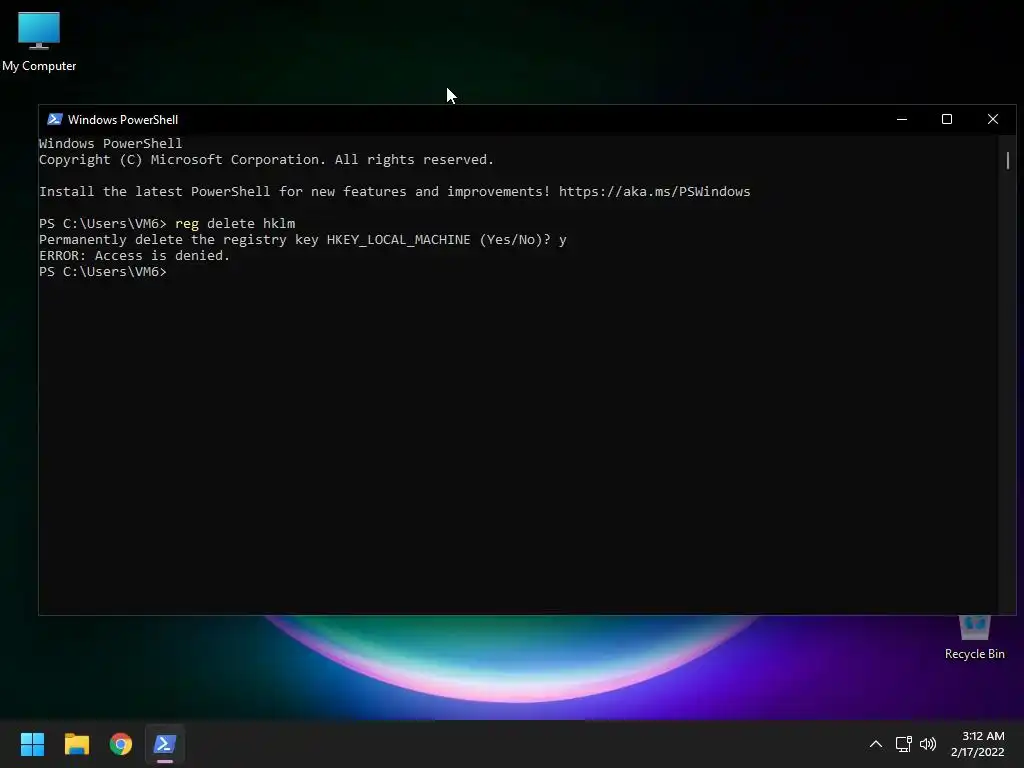Screen dimensions: 1024x768
Task: Select the My Computer desktop icon
Action: pyautogui.click(x=39, y=42)
